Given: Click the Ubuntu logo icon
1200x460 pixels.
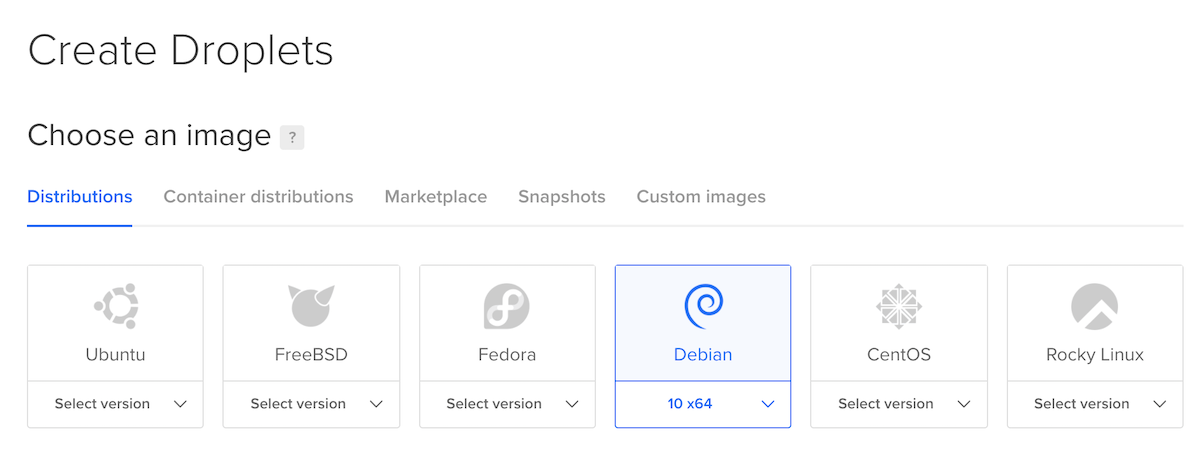Looking at the screenshot, I should click(115, 306).
